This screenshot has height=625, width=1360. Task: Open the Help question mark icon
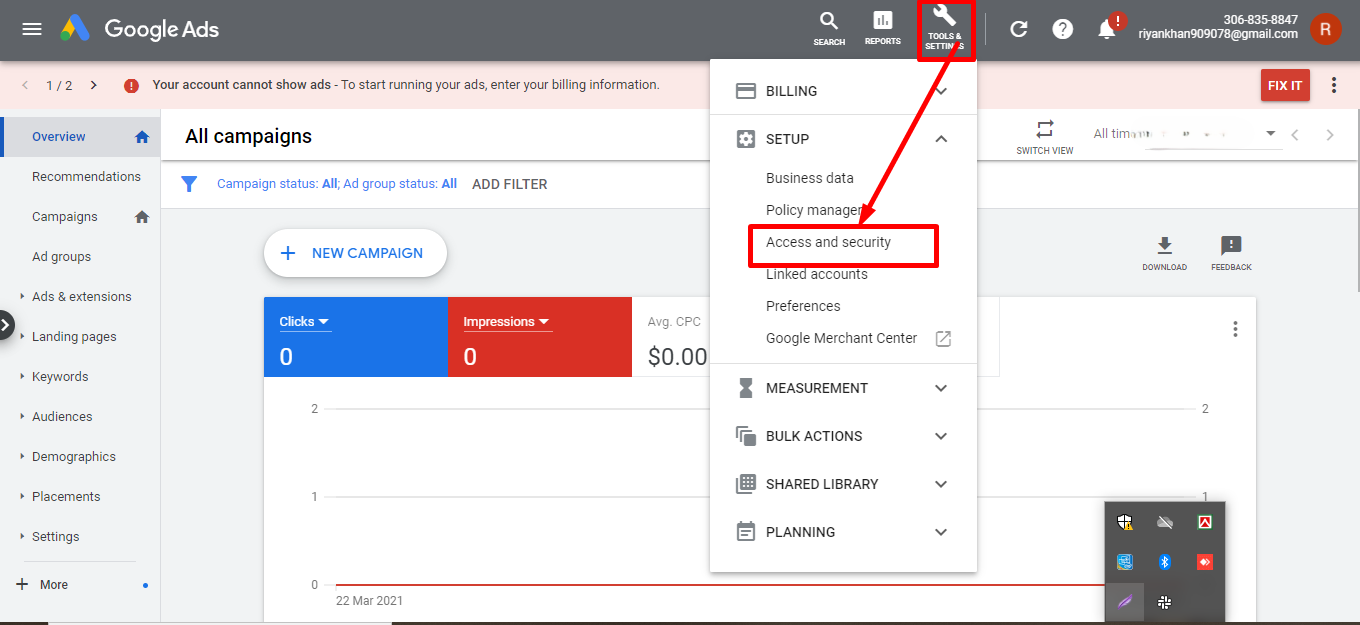1063,29
